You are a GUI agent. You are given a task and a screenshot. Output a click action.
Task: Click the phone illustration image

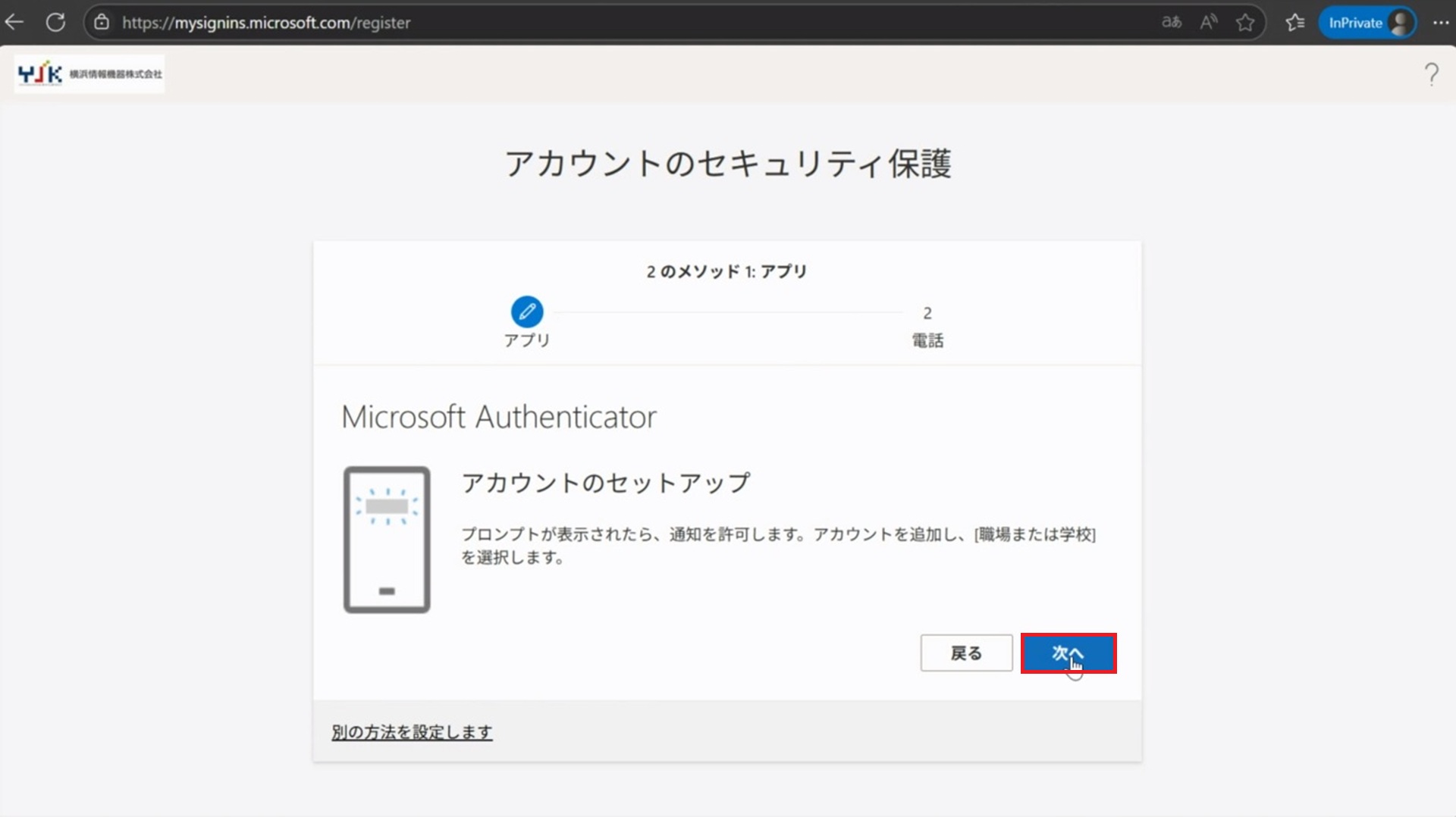387,540
